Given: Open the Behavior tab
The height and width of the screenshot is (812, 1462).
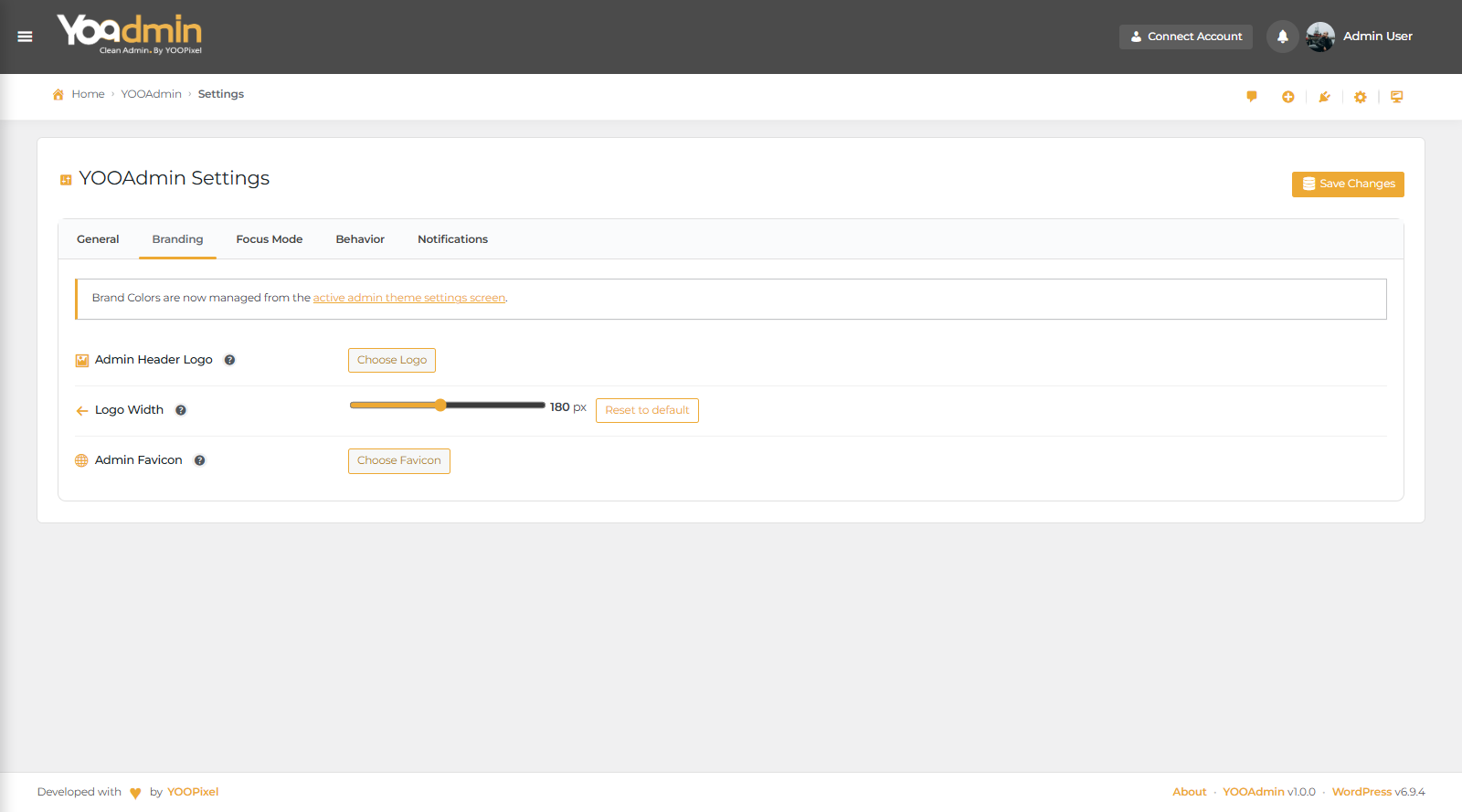Looking at the screenshot, I should tap(360, 239).
